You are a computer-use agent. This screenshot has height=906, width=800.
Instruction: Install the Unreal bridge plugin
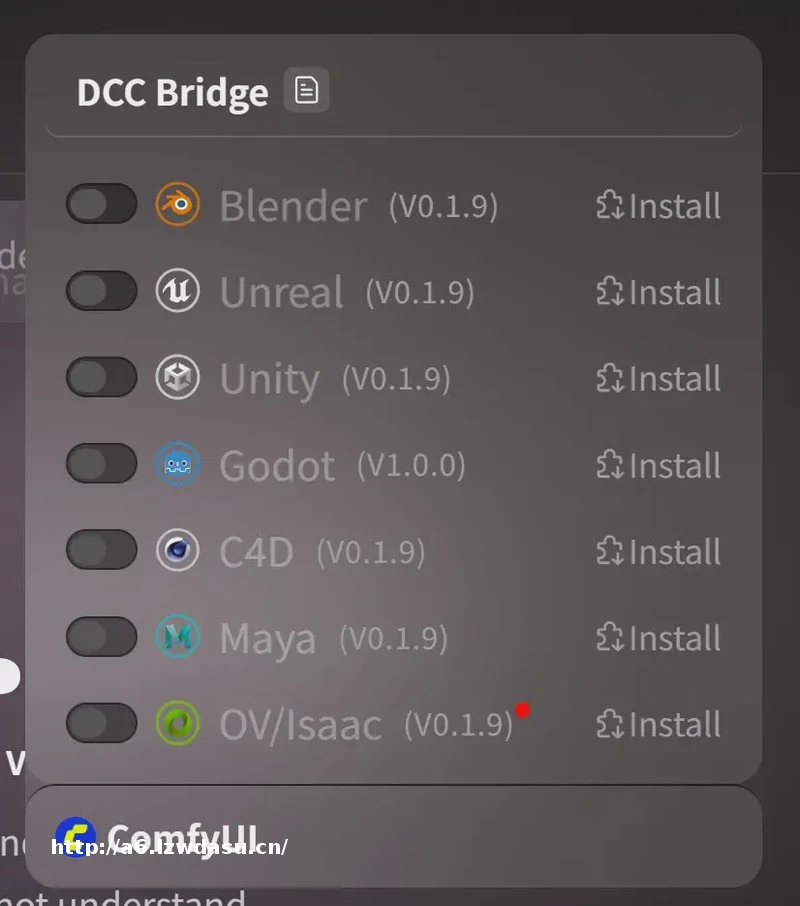(658, 292)
